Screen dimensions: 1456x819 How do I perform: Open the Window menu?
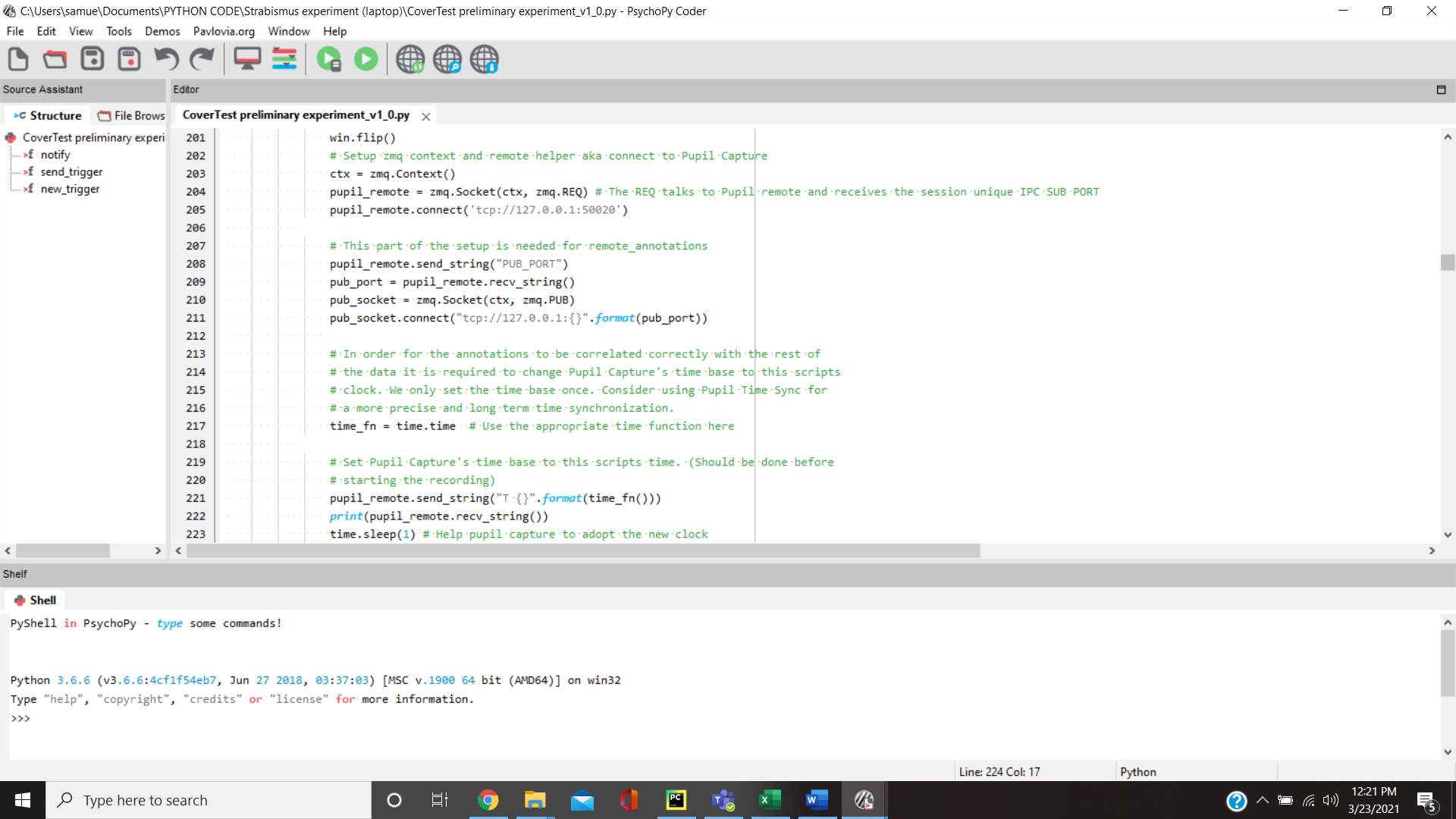pyautogui.click(x=289, y=31)
